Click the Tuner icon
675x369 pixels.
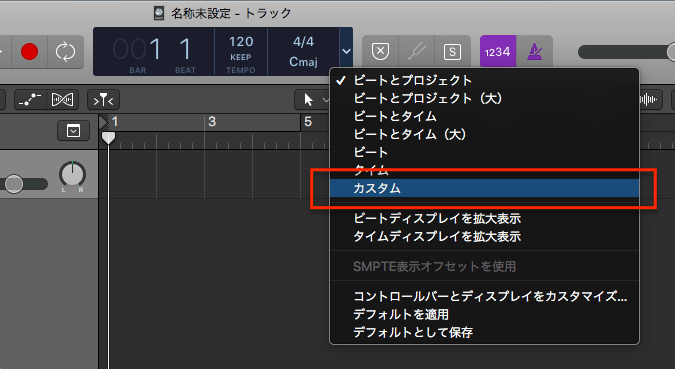coord(417,52)
